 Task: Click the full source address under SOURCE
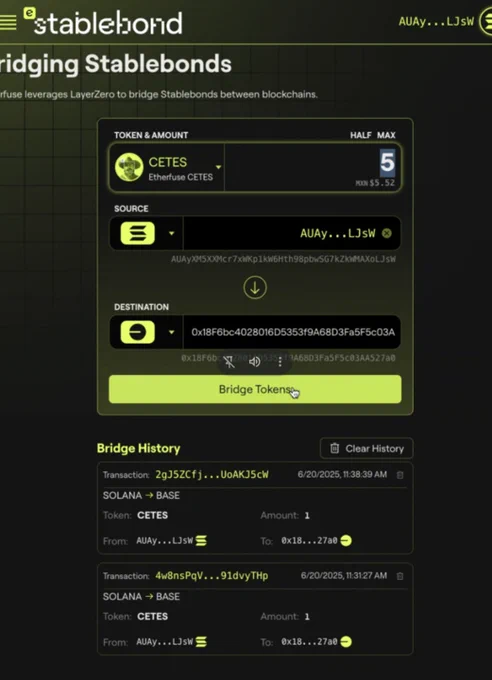pyautogui.click(x=283, y=259)
